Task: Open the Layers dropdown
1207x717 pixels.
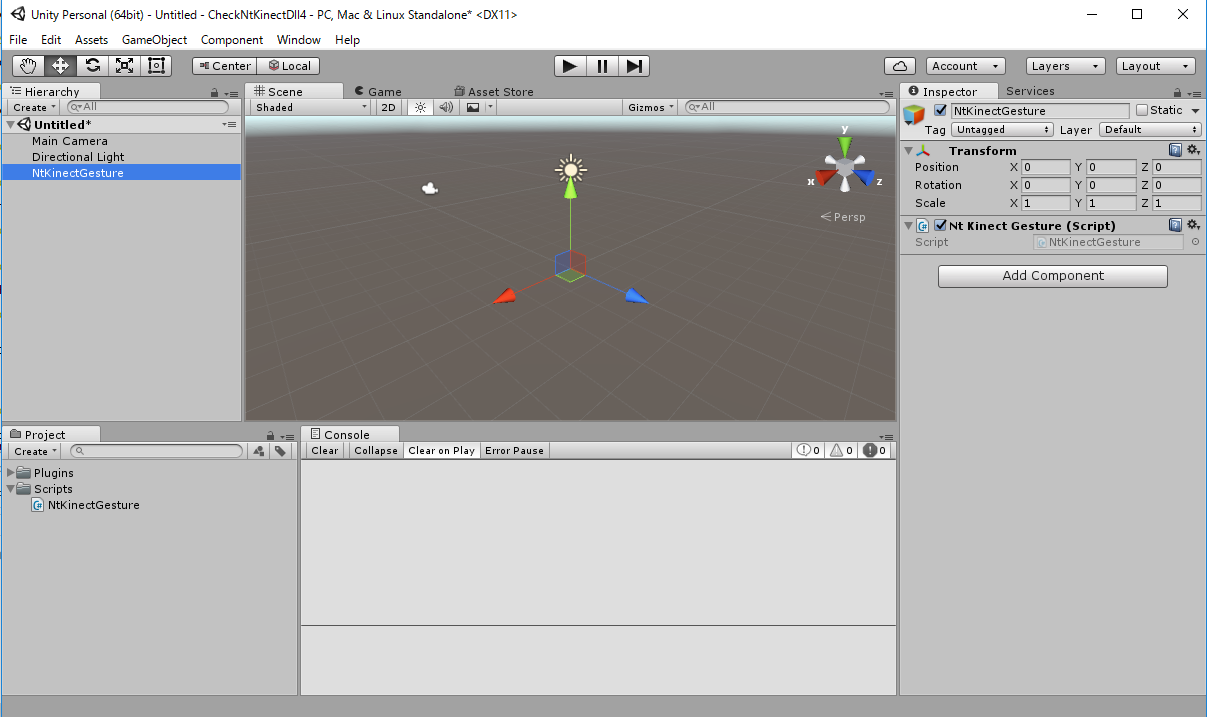Action: coord(1067,66)
